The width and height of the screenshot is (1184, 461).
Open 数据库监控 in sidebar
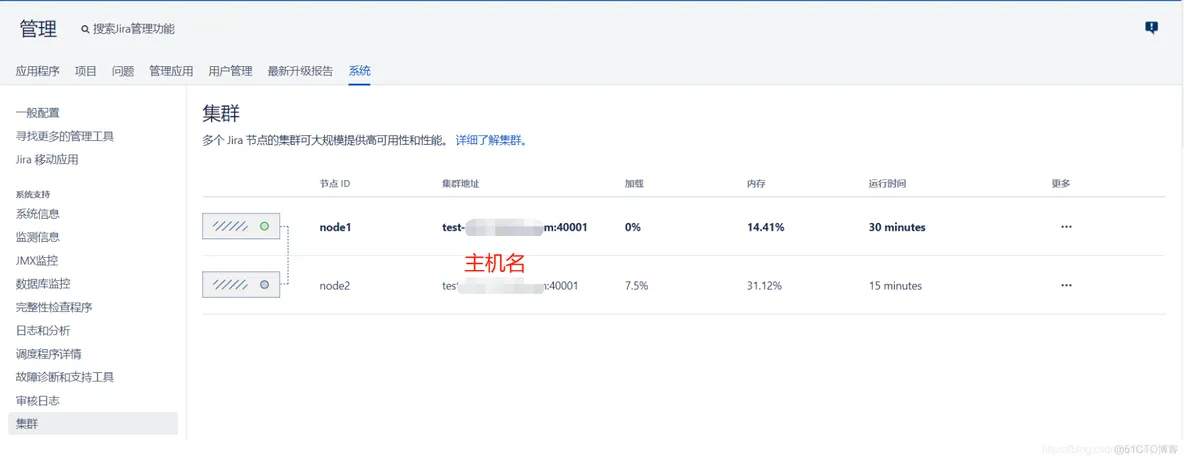click(43, 284)
